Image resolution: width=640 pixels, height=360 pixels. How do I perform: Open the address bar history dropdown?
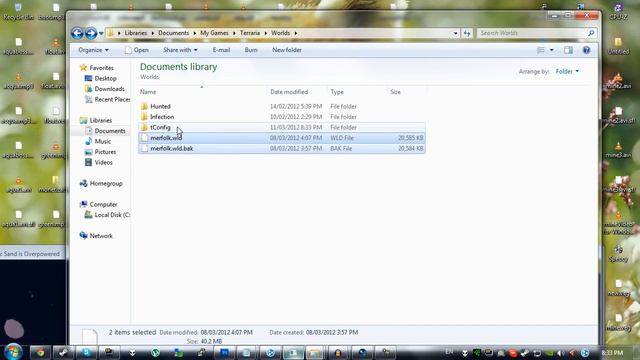456,33
